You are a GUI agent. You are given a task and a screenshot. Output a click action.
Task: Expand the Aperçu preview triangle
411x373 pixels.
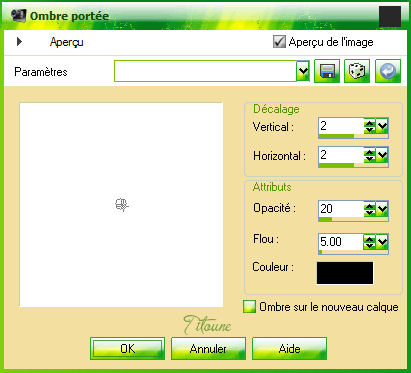(x=19, y=42)
